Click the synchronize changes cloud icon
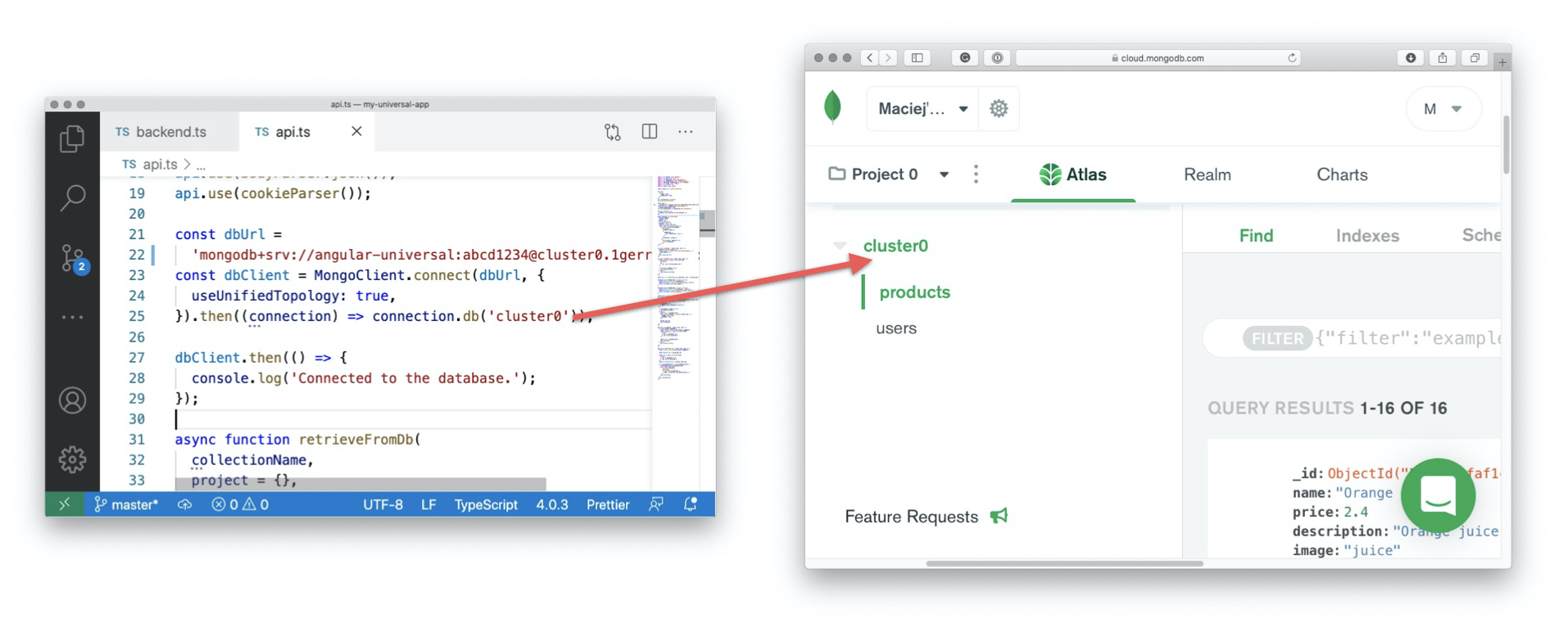 point(185,504)
